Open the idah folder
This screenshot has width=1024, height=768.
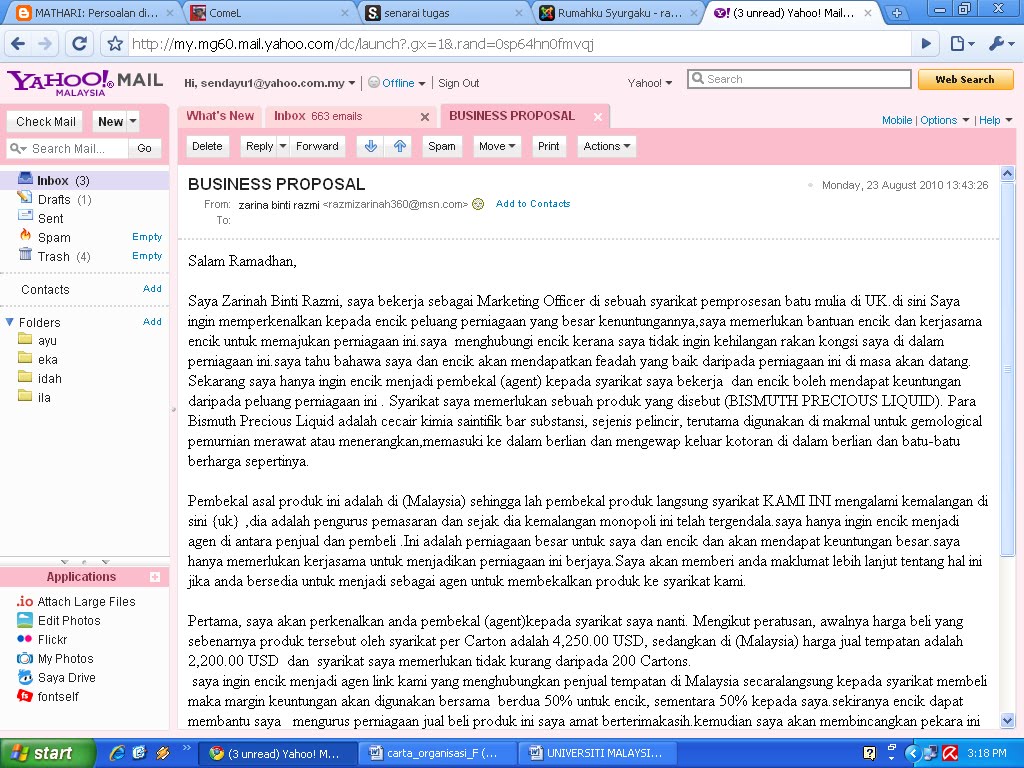[50, 378]
